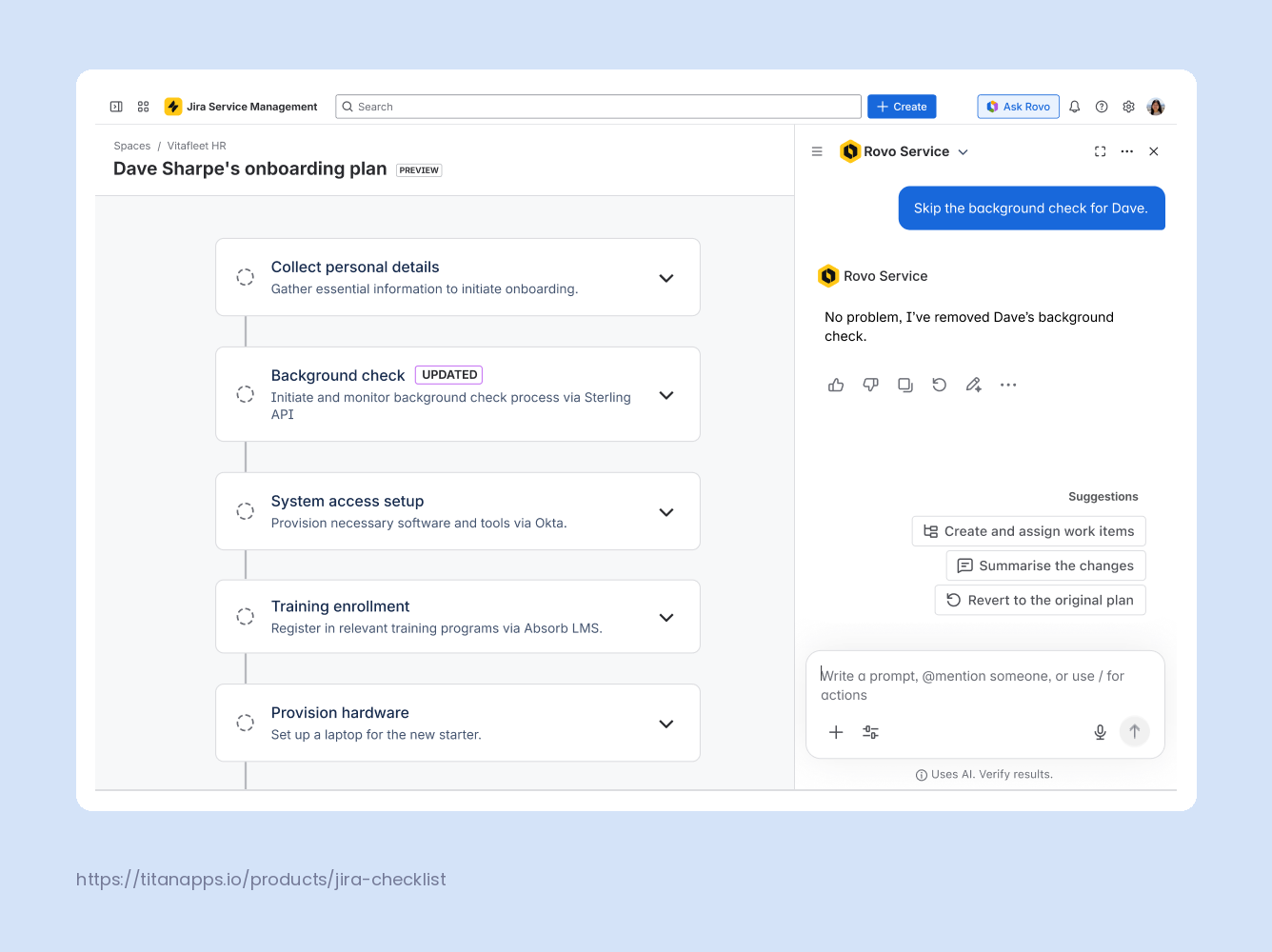Open the help question mark icon
This screenshot has height=952, width=1272.
pos(1102,107)
